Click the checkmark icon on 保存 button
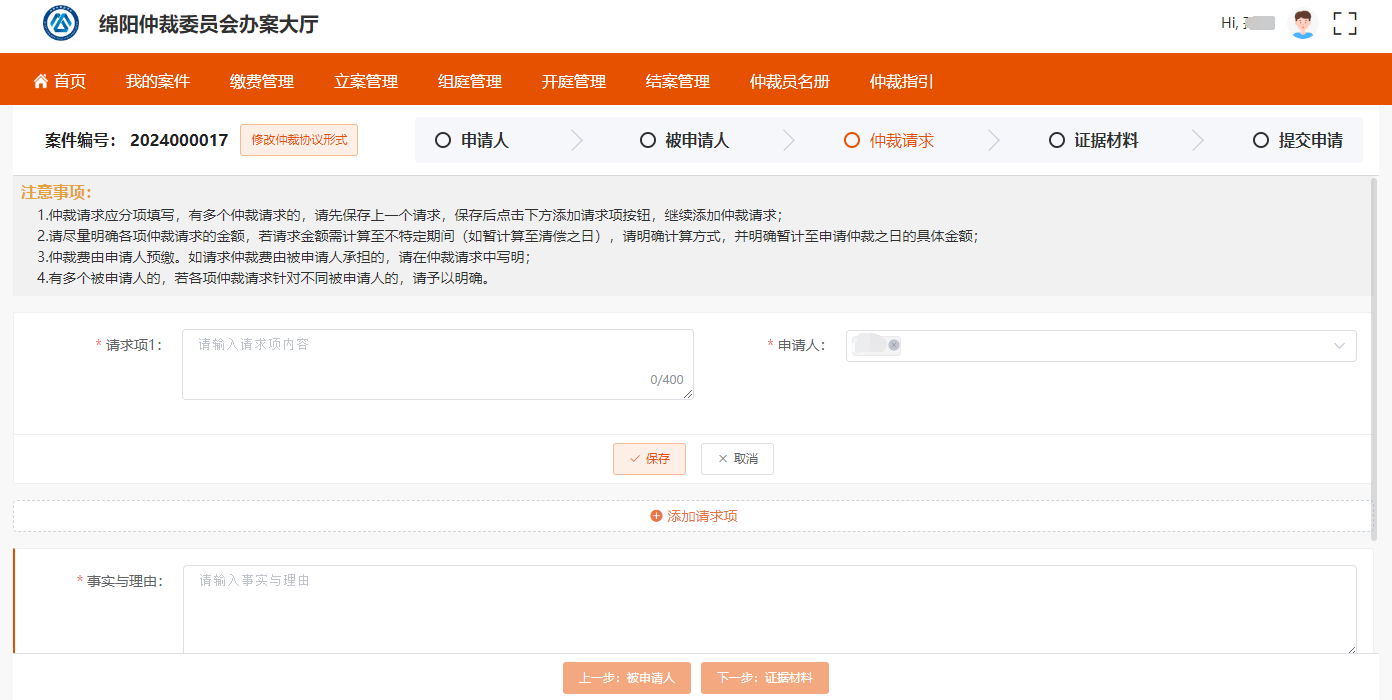 (x=633, y=459)
